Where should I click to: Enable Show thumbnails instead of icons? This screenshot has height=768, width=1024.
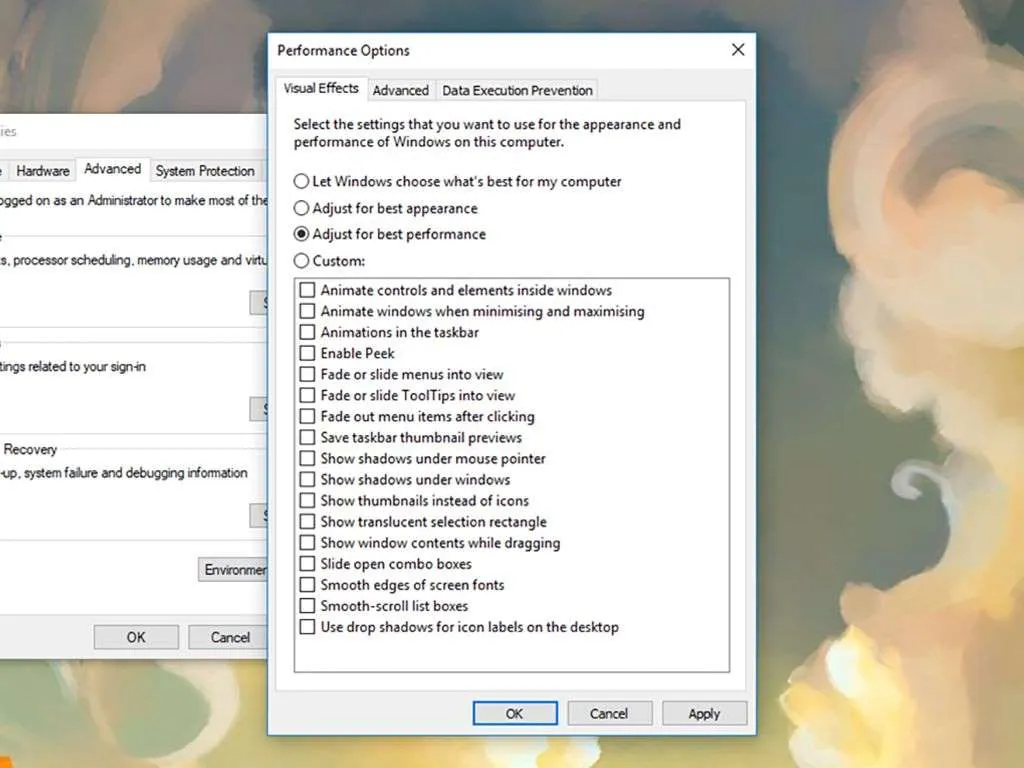click(x=308, y=501)
